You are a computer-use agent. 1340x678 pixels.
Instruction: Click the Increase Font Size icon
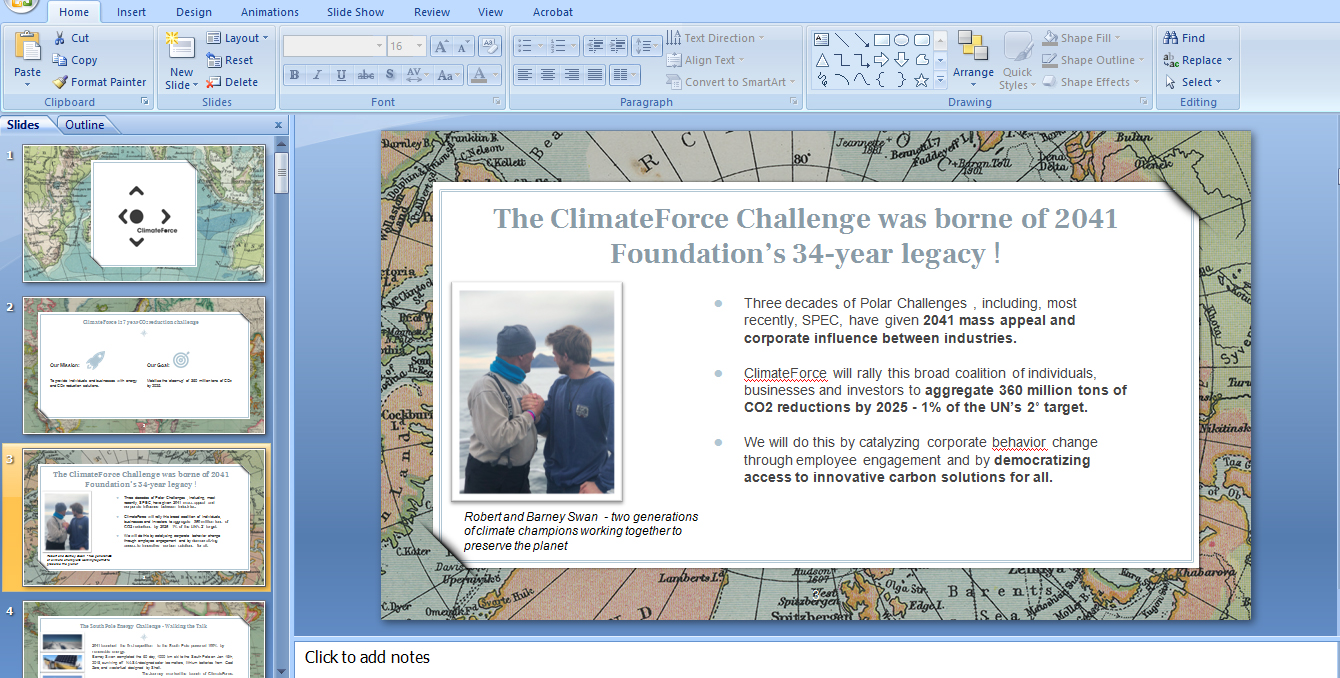click(440, 46)
